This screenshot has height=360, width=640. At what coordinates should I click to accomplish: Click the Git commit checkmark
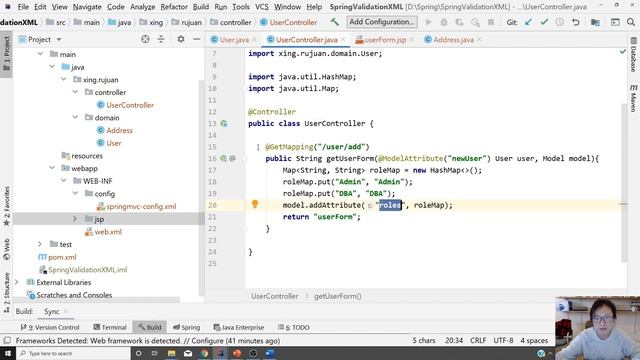coord(544,22)
